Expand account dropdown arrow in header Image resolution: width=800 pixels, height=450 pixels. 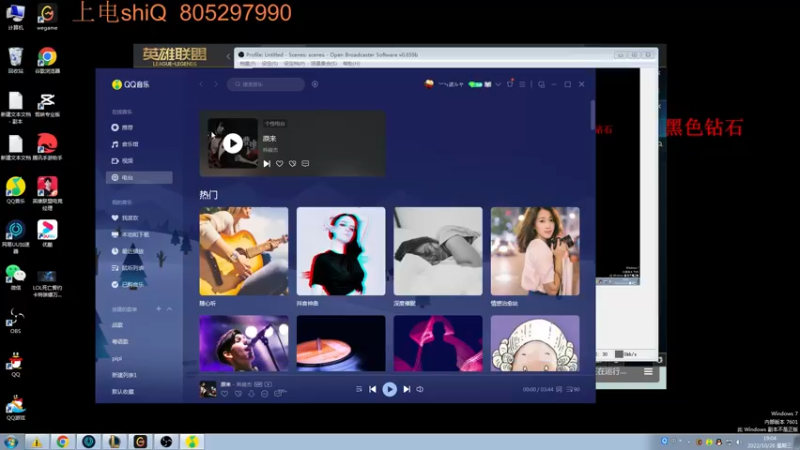pyautogui.click(x=498, y=84)
